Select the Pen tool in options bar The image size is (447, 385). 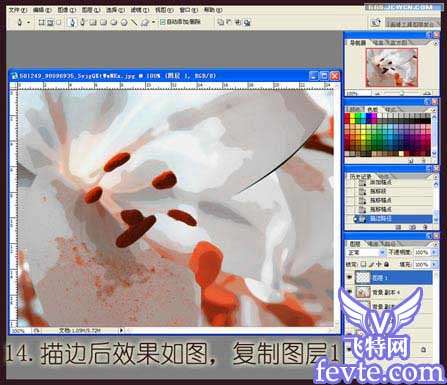(72, 22)
